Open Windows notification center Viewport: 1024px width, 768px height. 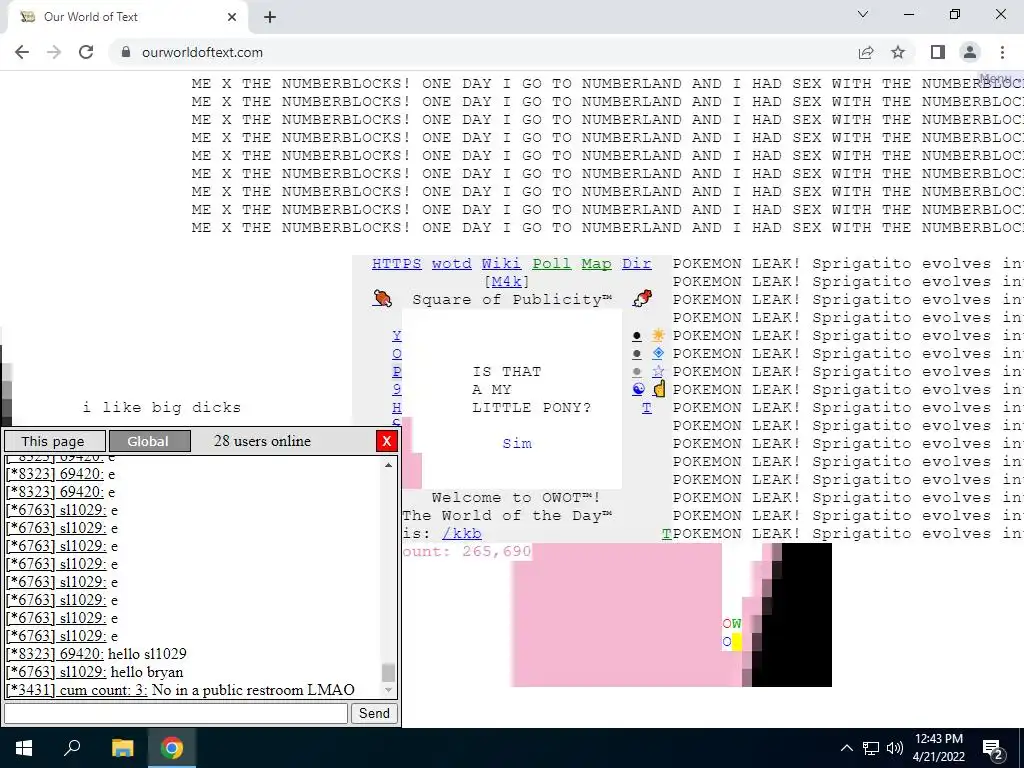(x=993, y=748)
